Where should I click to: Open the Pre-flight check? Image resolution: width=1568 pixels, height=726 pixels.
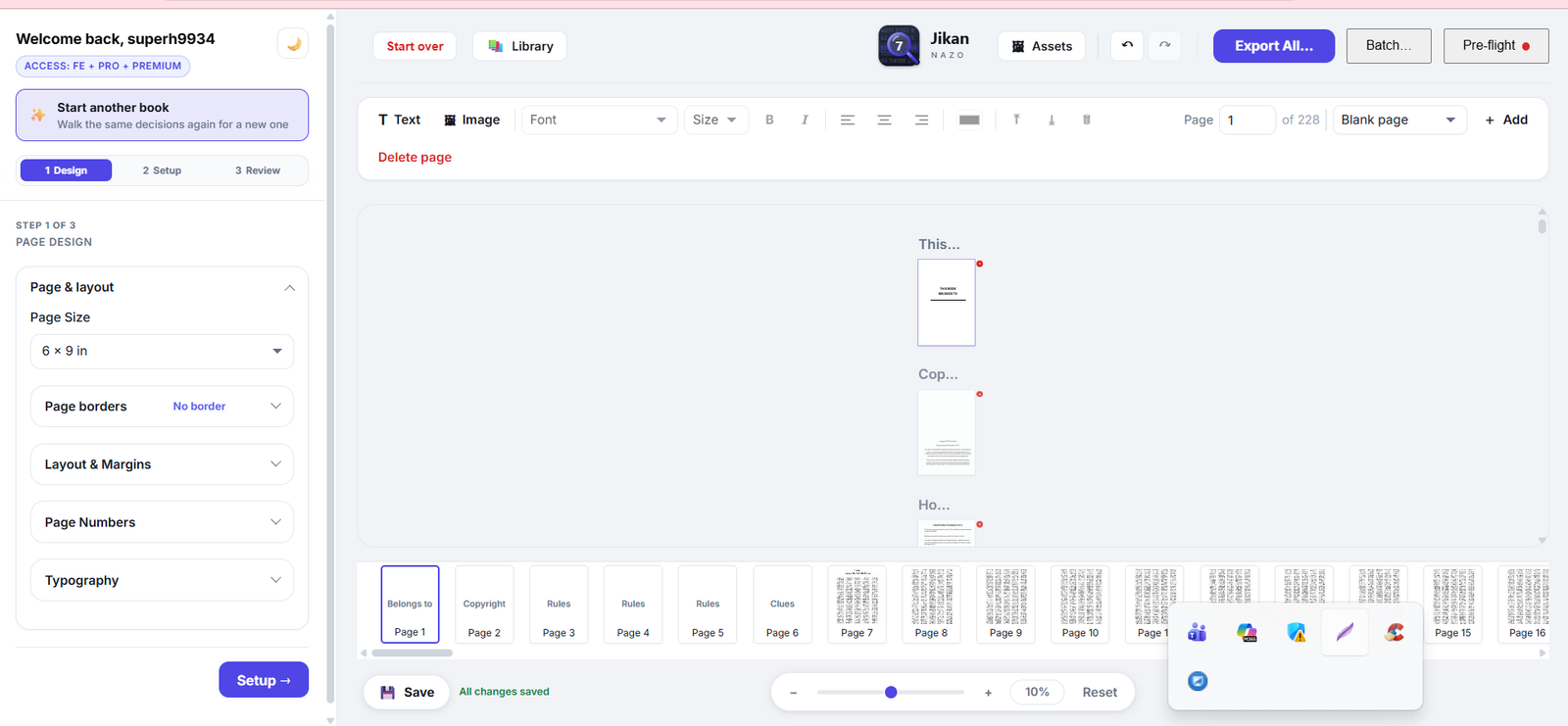(x=1495, y=46)
